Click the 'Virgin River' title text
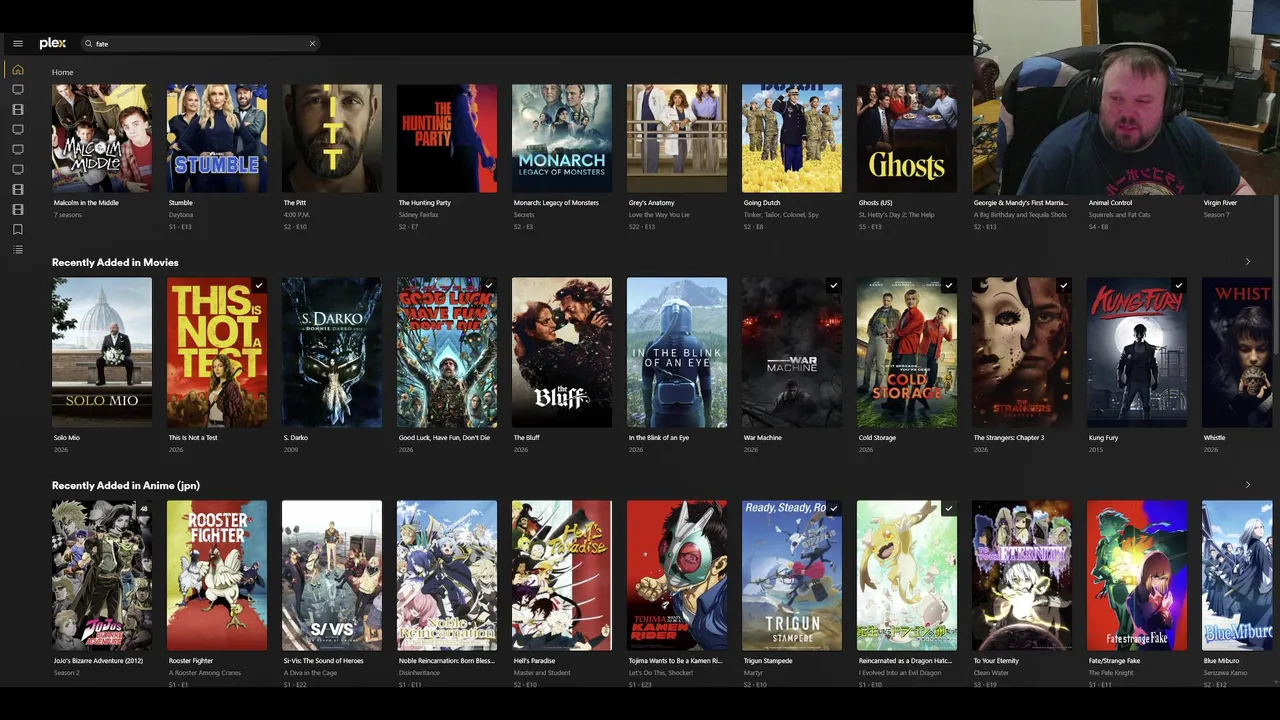Viewport: 1280px width, 720px height. point(1220,203)
